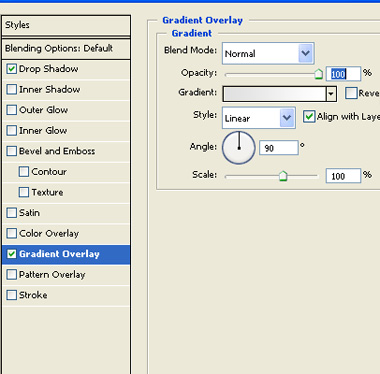The width and height of the screenshot is (380, 374).
Task: Select Blending Options: Default
Action: pyautogui.click(x=66, y=49)
